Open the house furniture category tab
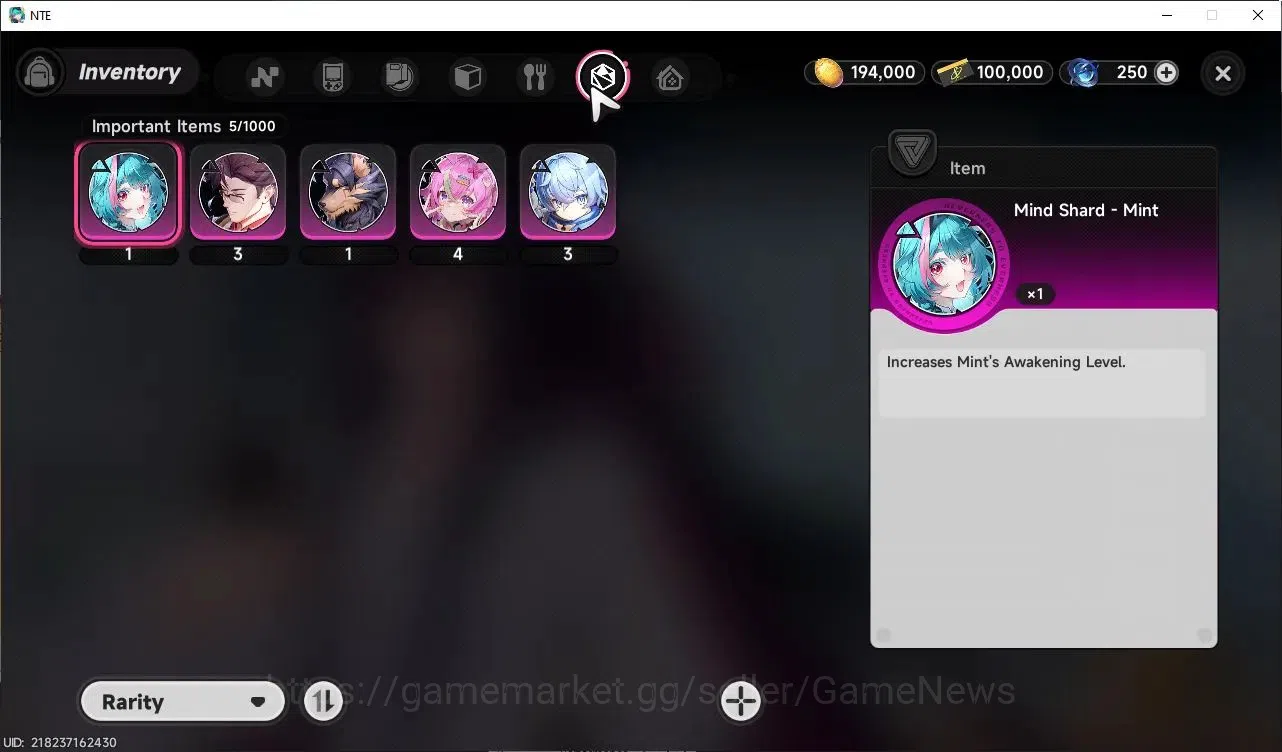This screenshot has height=752, width=1282. [670, 76]
